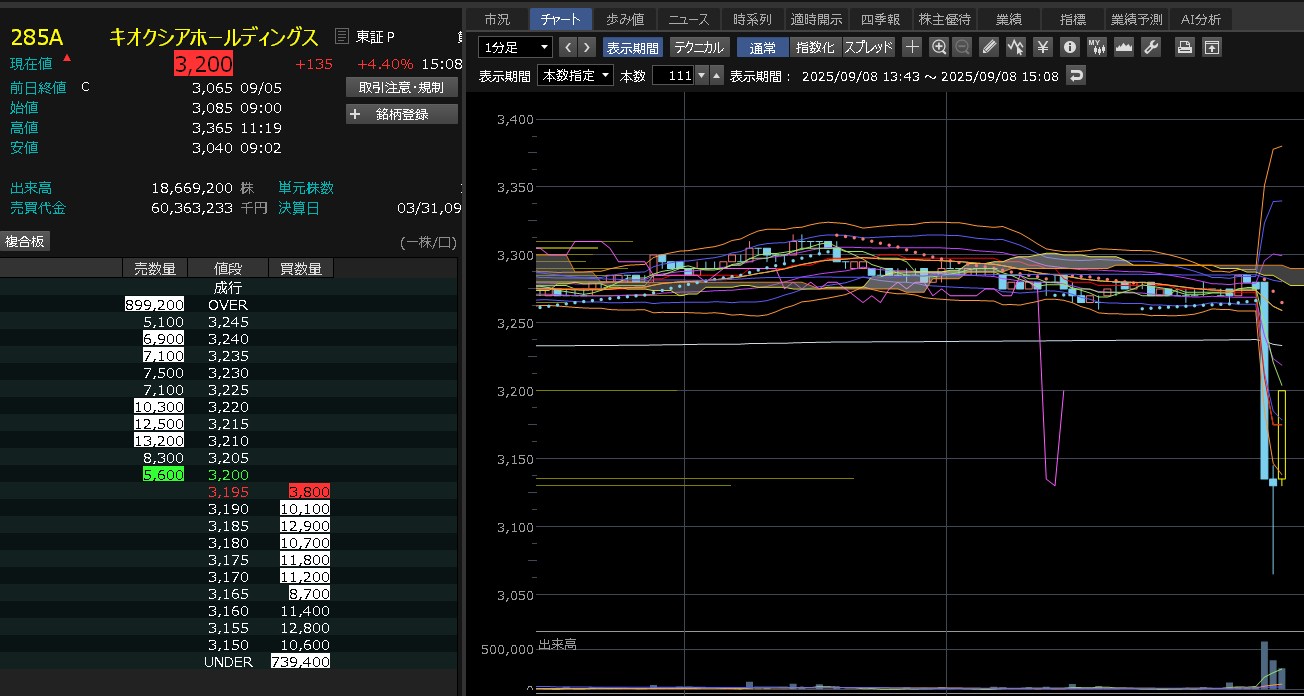Click the plus icon on 銘柄登録
Screen dimensions: 1304x696
355,114
